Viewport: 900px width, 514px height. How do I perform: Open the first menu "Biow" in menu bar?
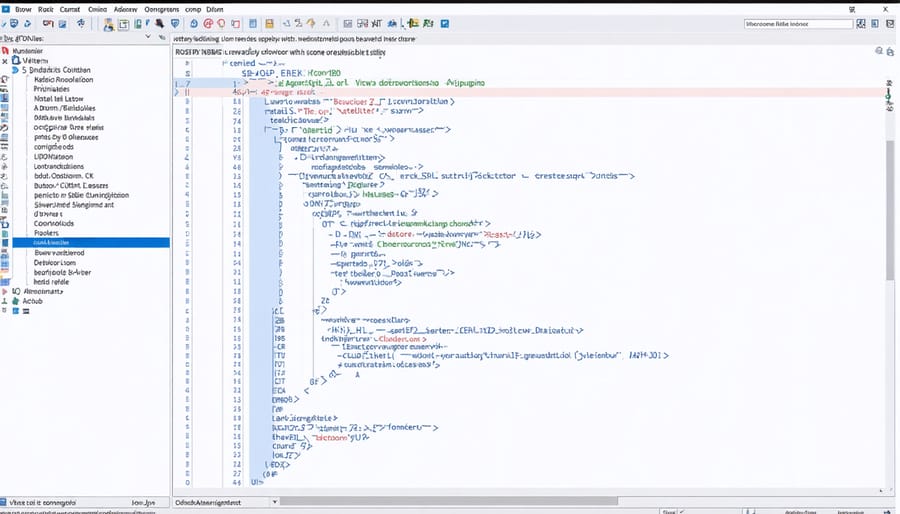click(x=23, y=9)
